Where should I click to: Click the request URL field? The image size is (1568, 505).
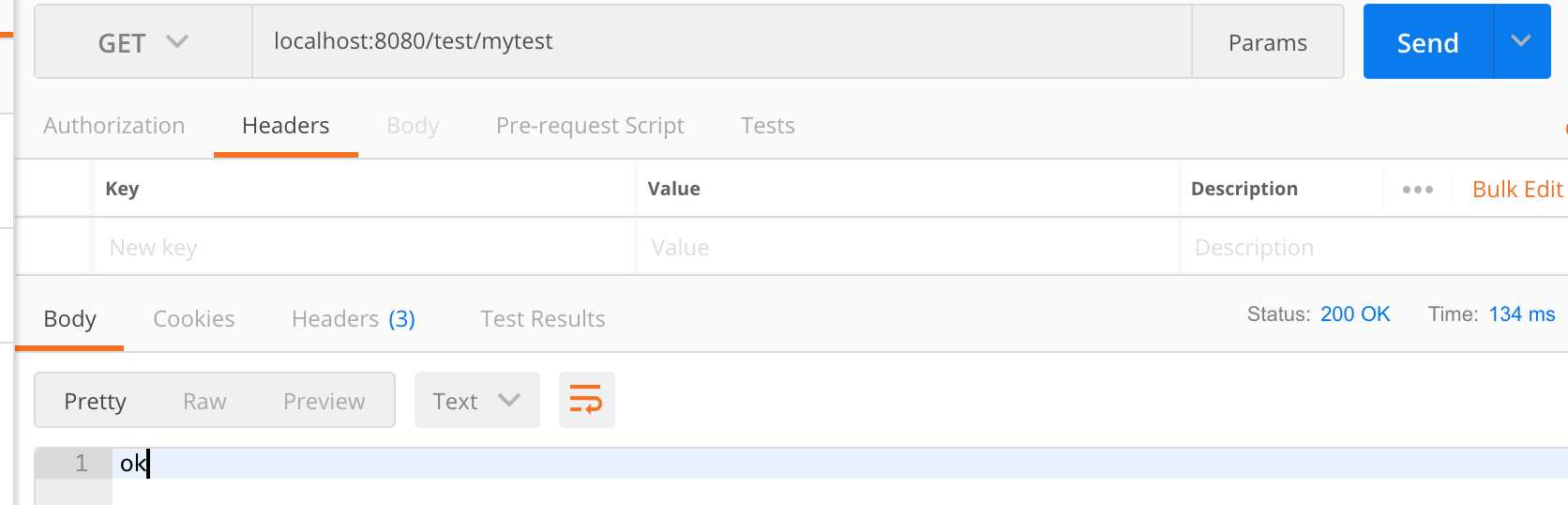coord(722,42)
